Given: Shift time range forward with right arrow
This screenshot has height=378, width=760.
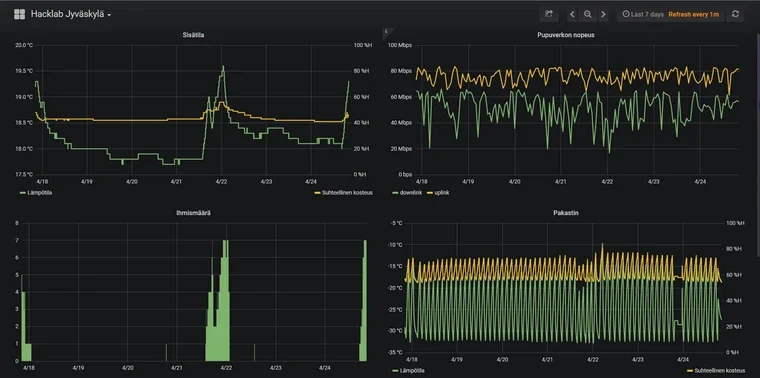Looking at the screenshot, I should coord(603,15).
